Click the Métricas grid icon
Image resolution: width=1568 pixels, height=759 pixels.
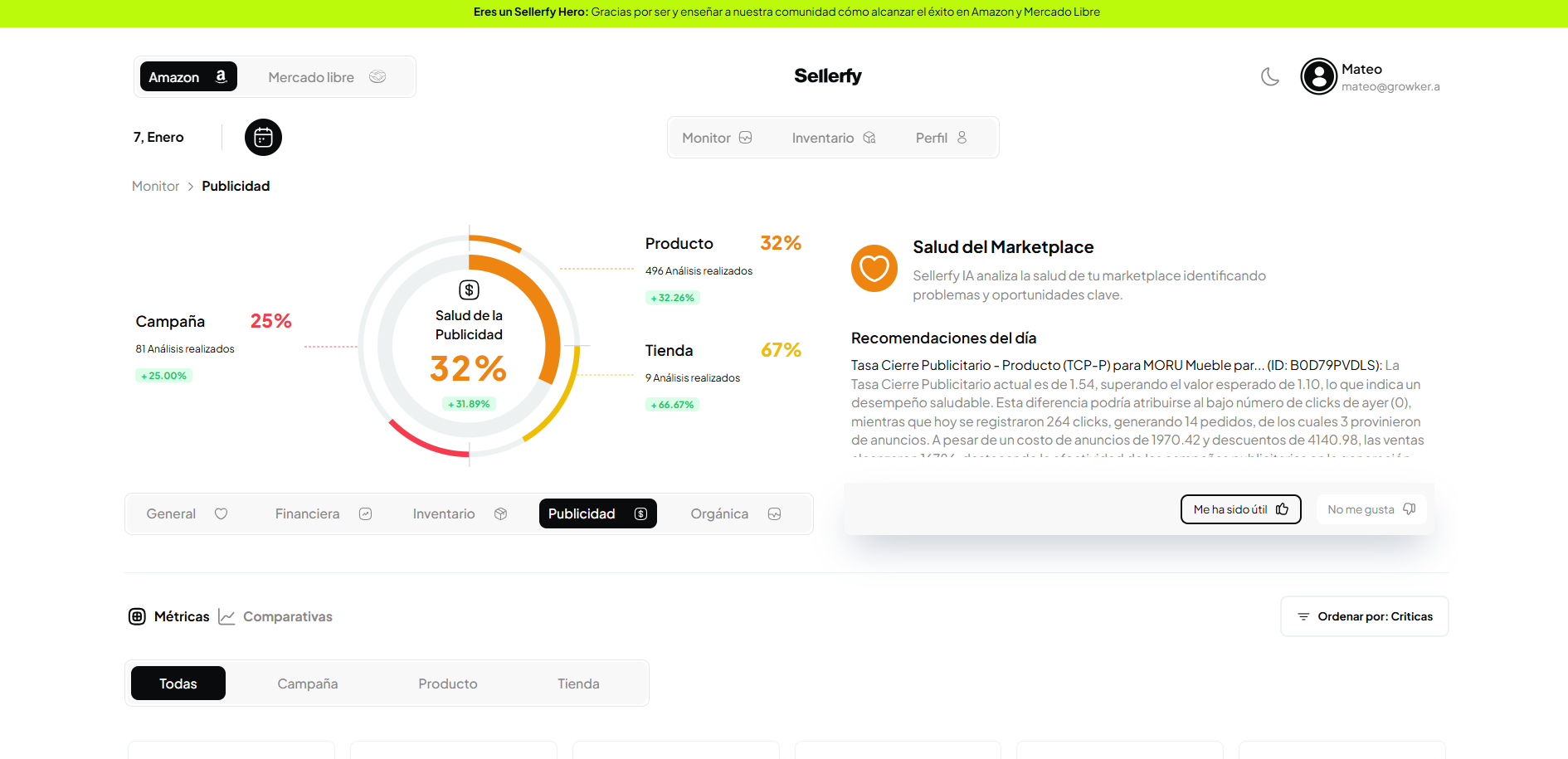pos(137,616)
